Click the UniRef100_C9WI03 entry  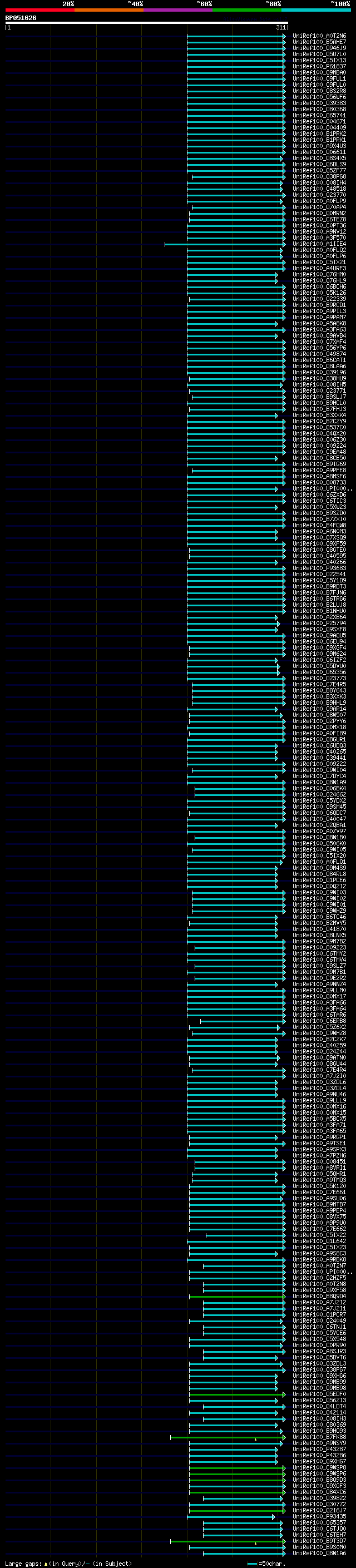coord(319,892)
